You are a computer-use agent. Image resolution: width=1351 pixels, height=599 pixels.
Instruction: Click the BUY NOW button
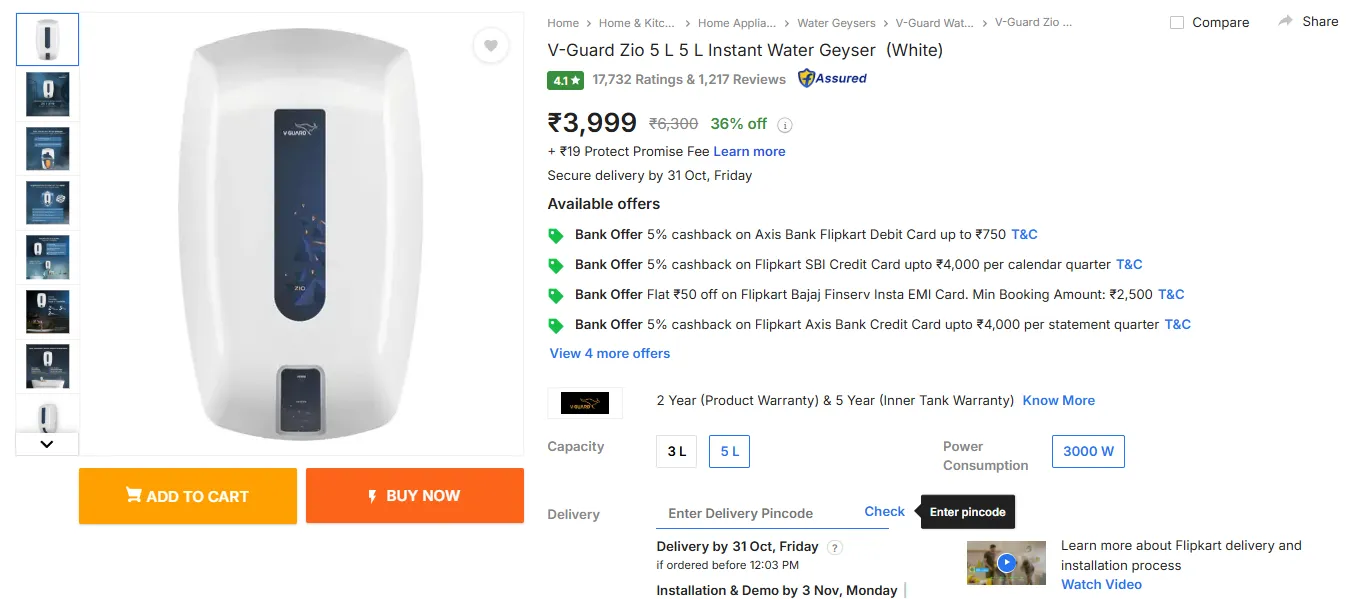pos(415,496)
